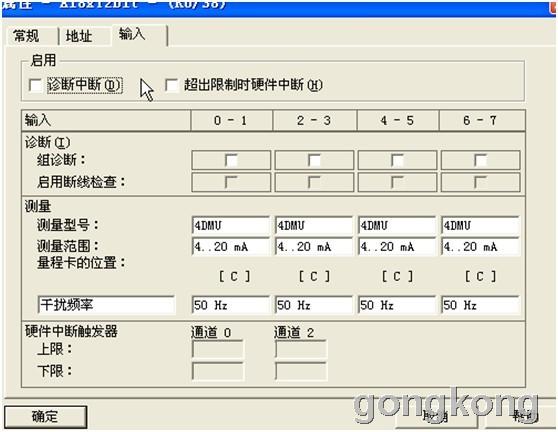Check 组诊断 for channels 2-3

[x=314, y=160]
